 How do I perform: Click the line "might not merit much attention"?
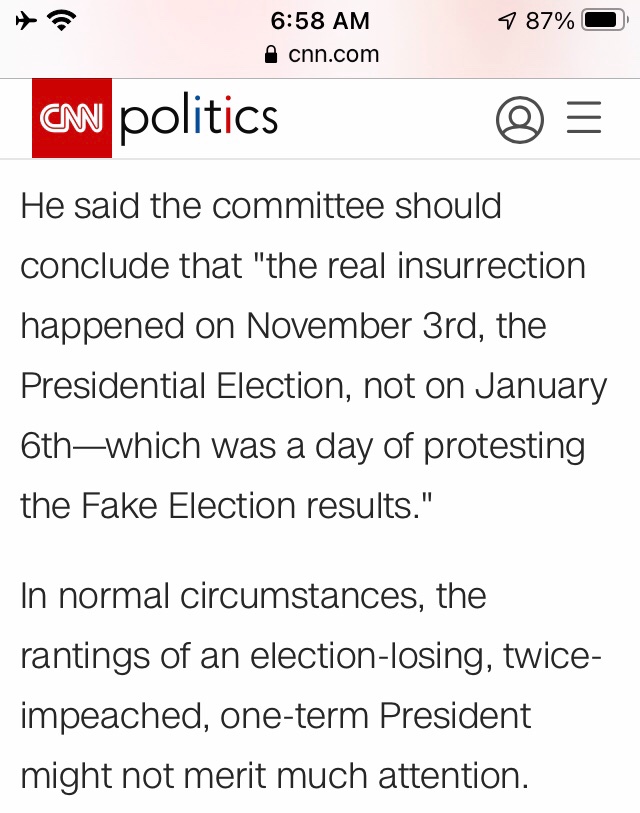point(273,776)
